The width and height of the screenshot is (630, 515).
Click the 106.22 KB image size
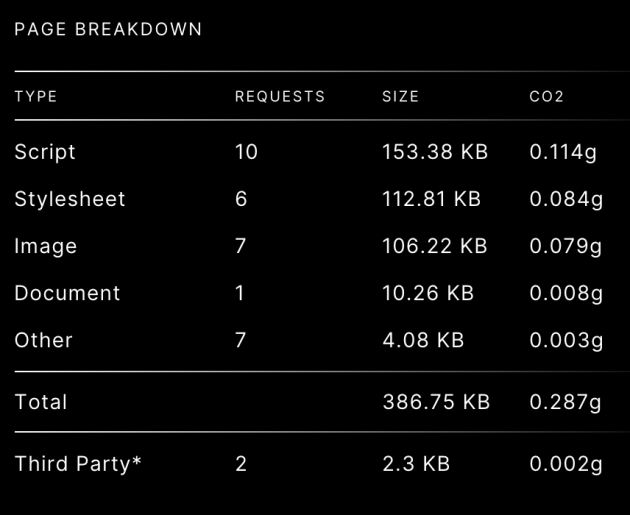(435, 246)
